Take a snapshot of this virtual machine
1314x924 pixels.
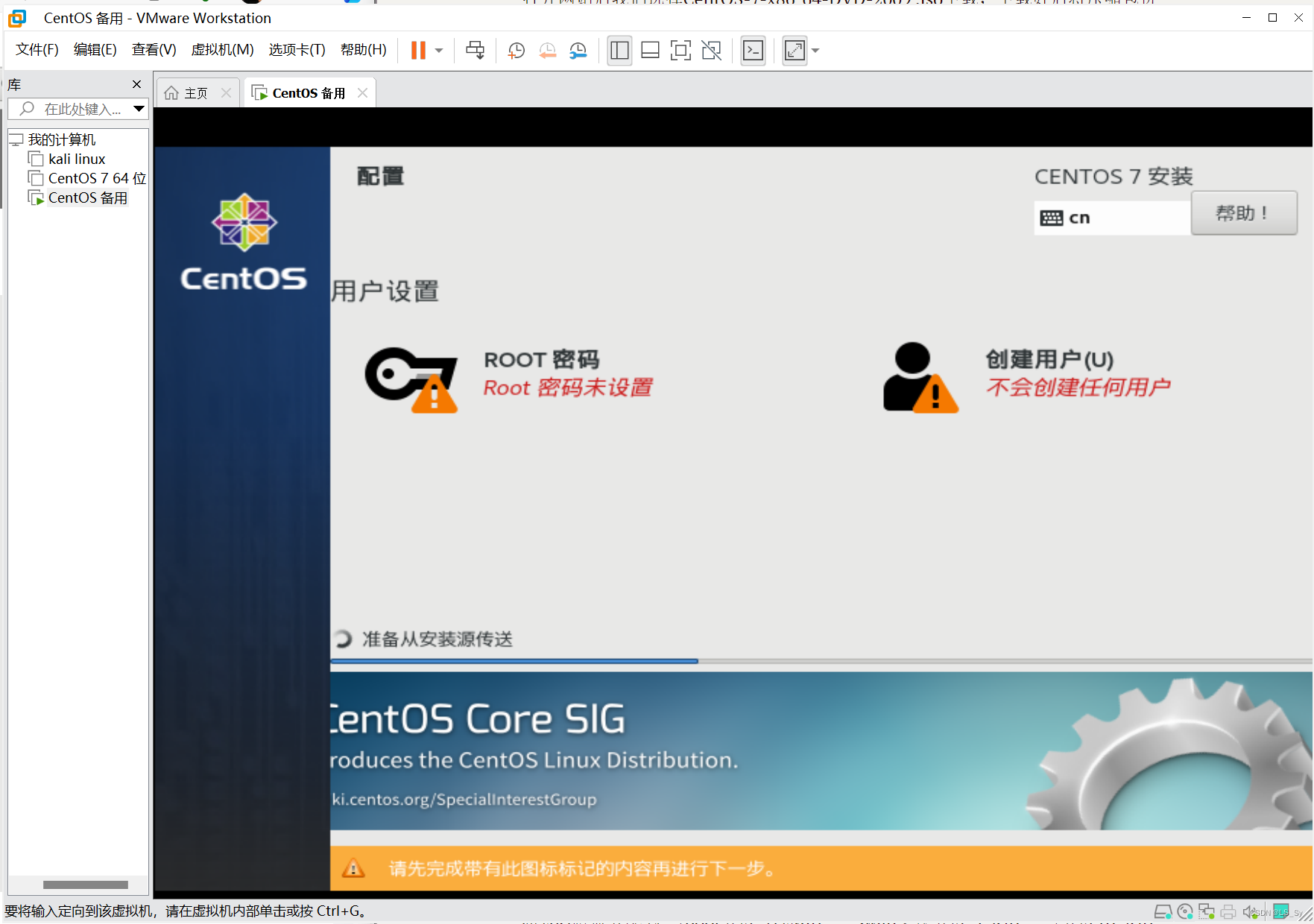(x=516, y=50)
